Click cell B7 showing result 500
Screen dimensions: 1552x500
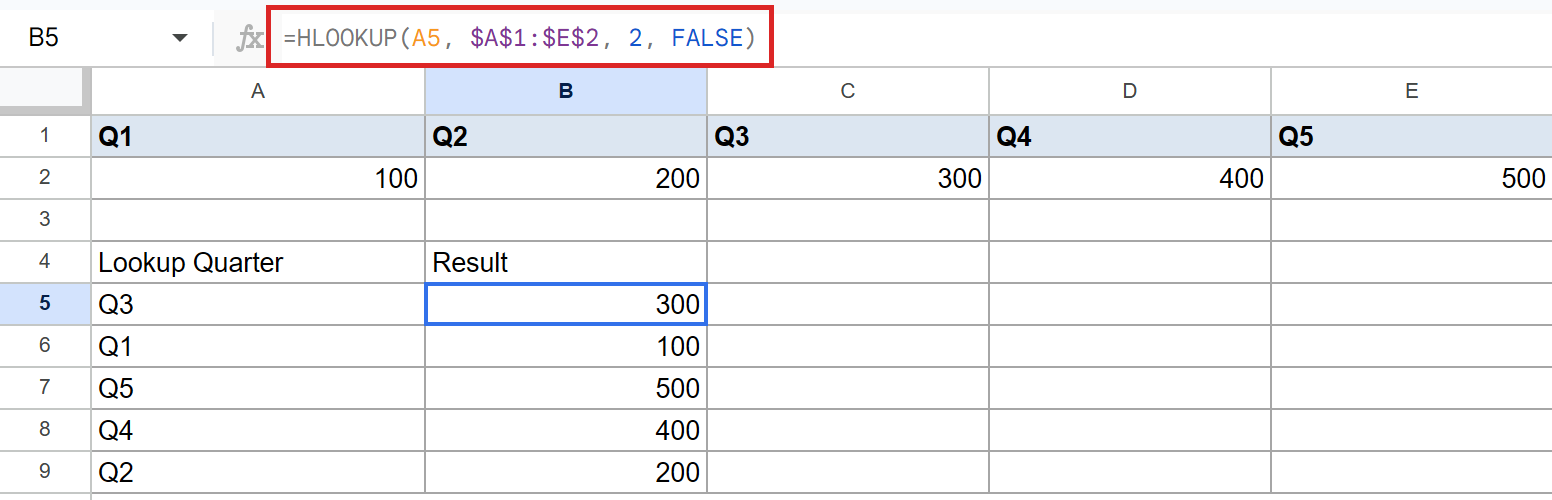pos(566,388)
